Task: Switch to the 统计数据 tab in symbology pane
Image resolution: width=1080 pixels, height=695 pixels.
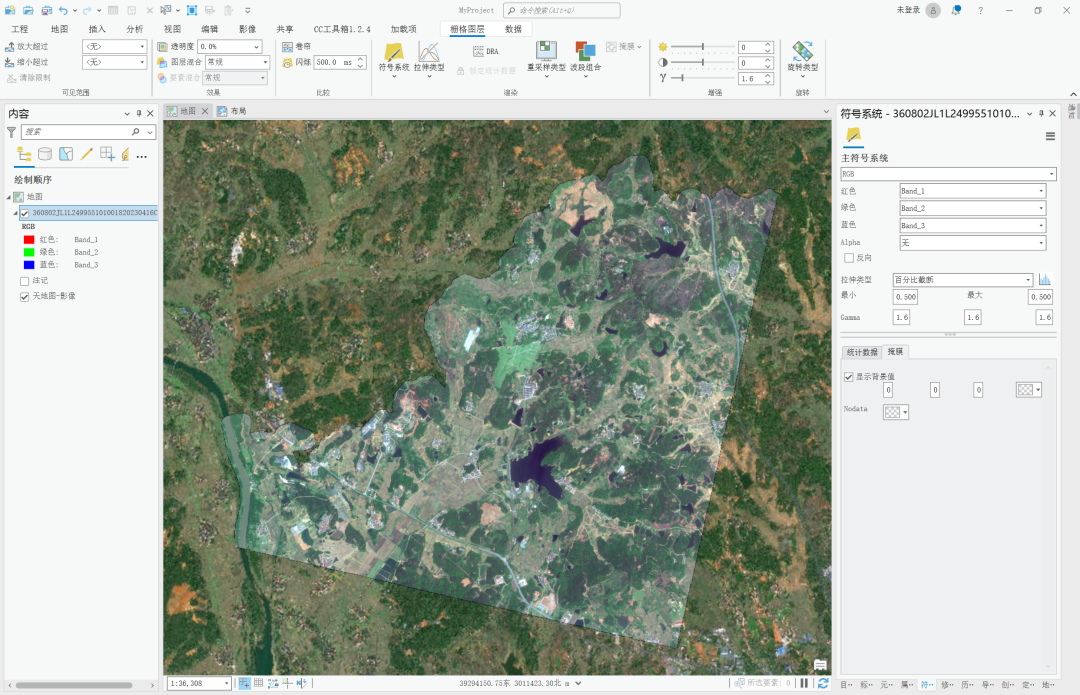Action: pos(862,352)
